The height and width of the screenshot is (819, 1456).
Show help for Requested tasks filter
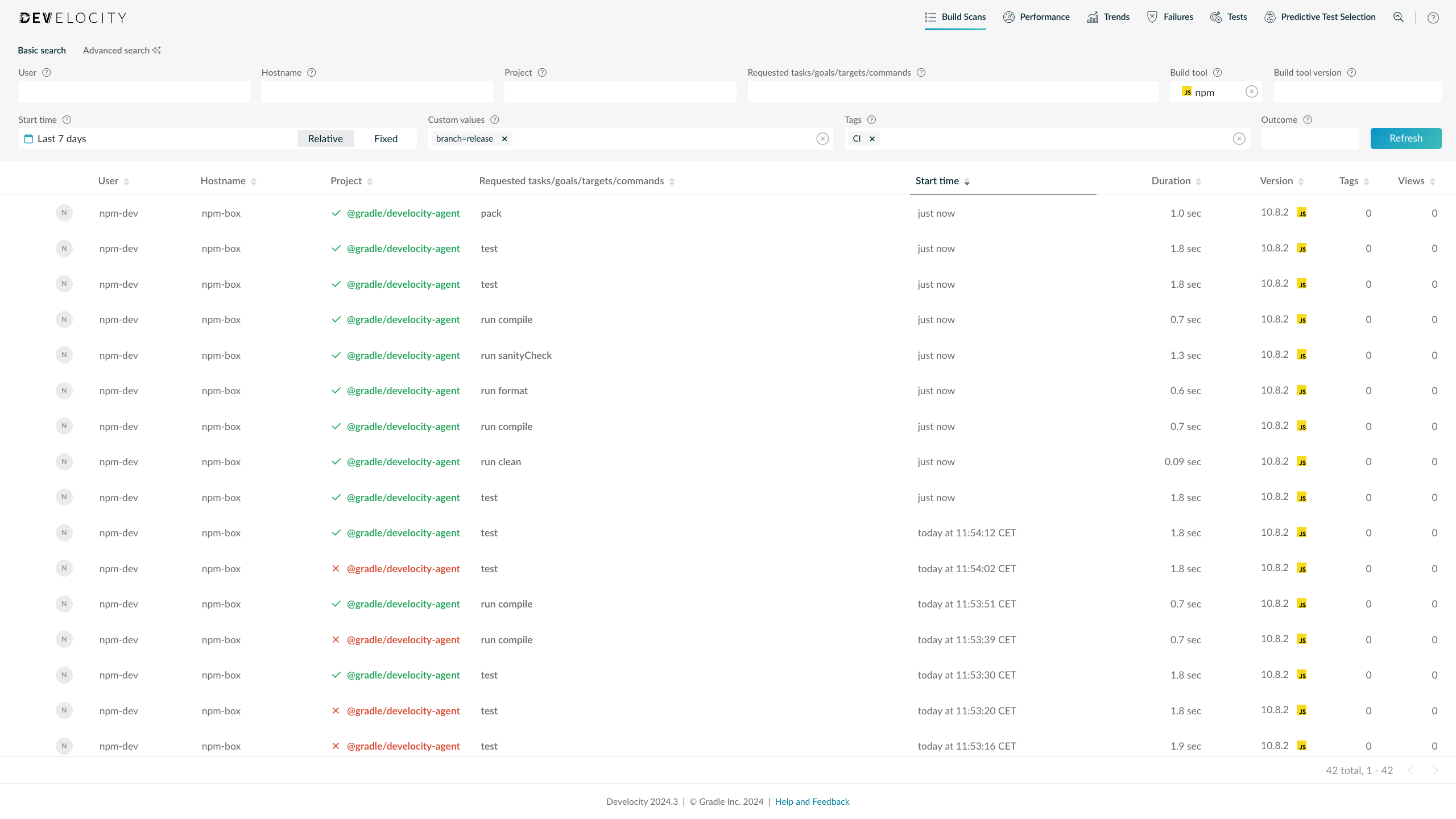point(921,72)
